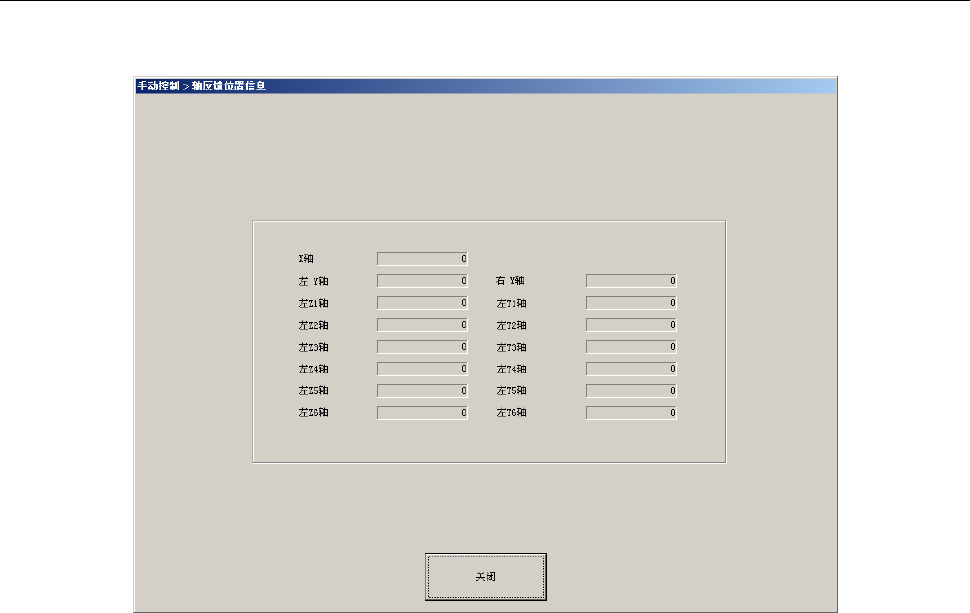Select the 左Z1轴 feedback field

click(423, 303)
